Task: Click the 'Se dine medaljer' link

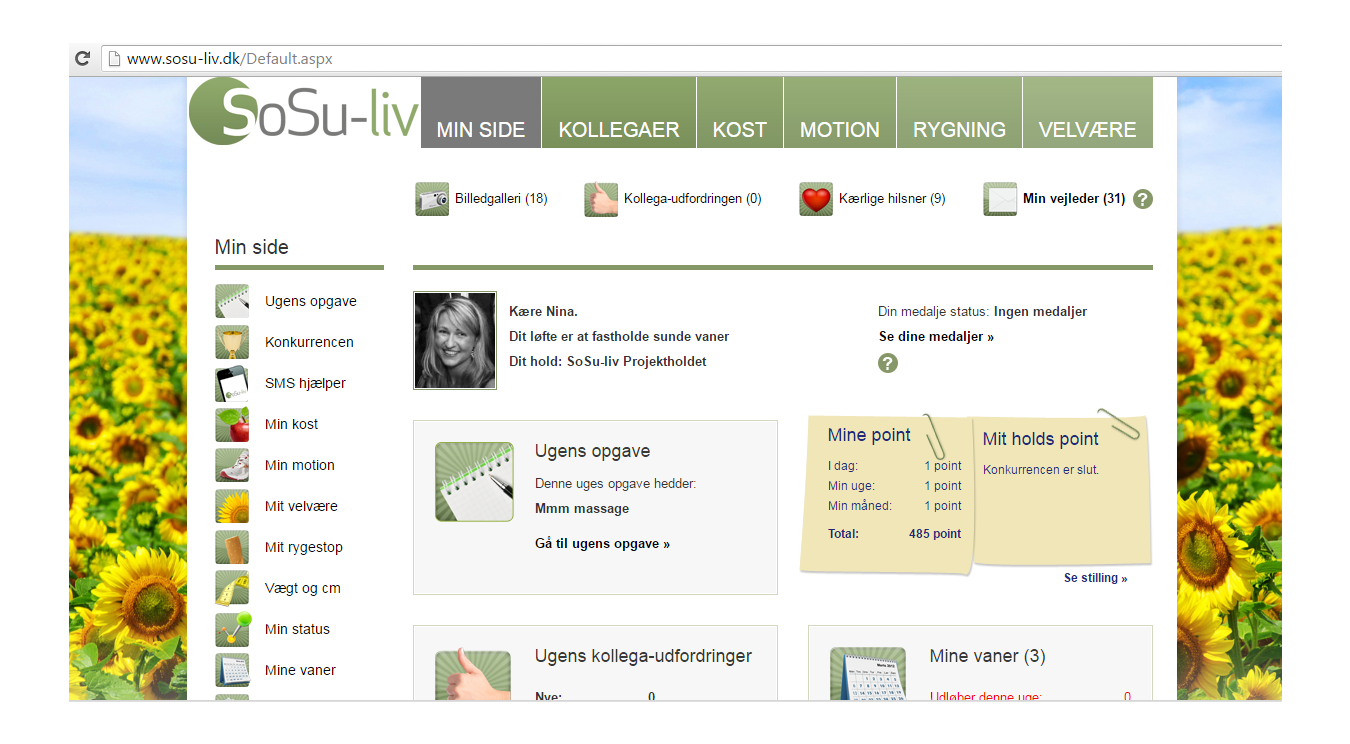Action: (936, 337)
